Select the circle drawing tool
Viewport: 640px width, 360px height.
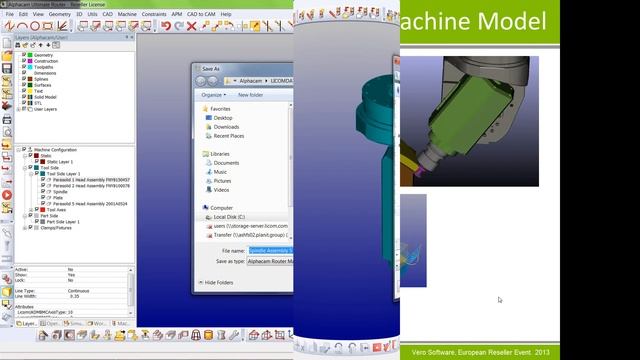click(35, 26)
